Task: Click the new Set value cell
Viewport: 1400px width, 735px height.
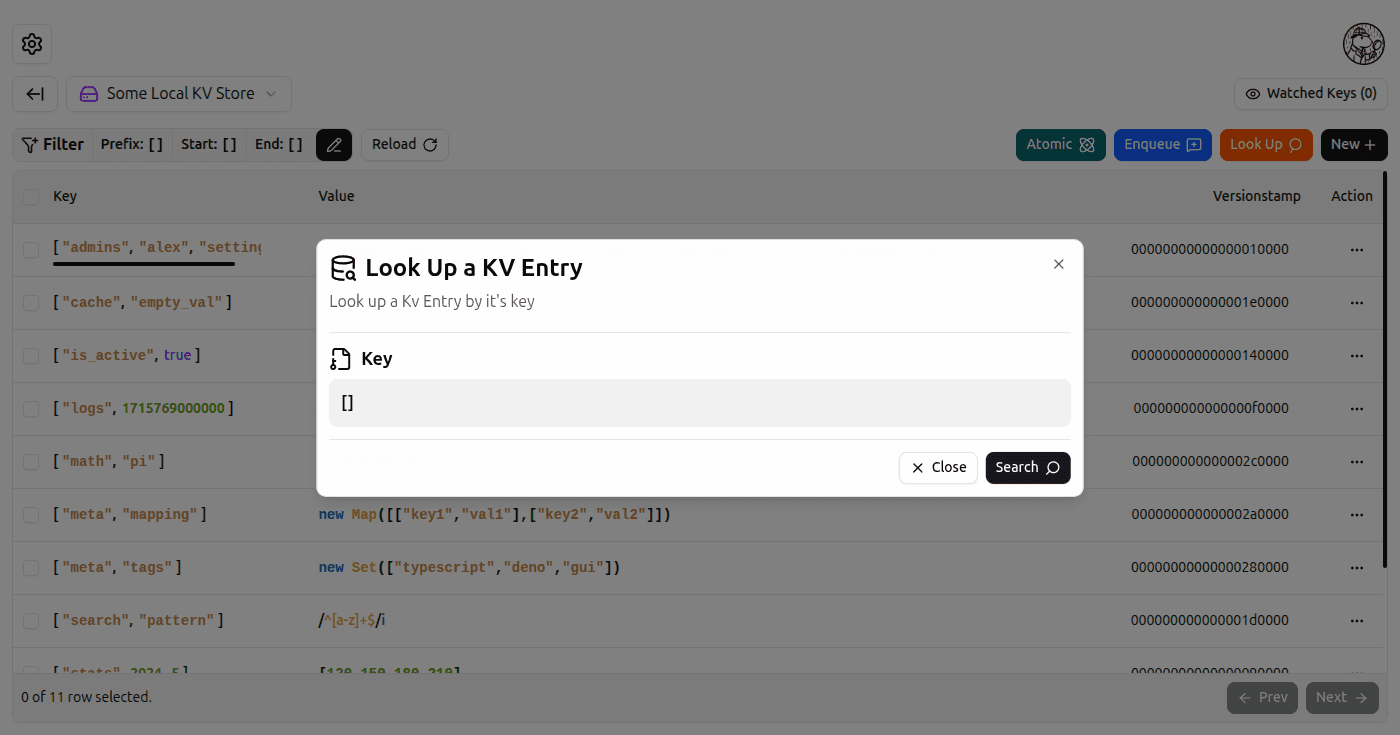Action: (470, 568)
